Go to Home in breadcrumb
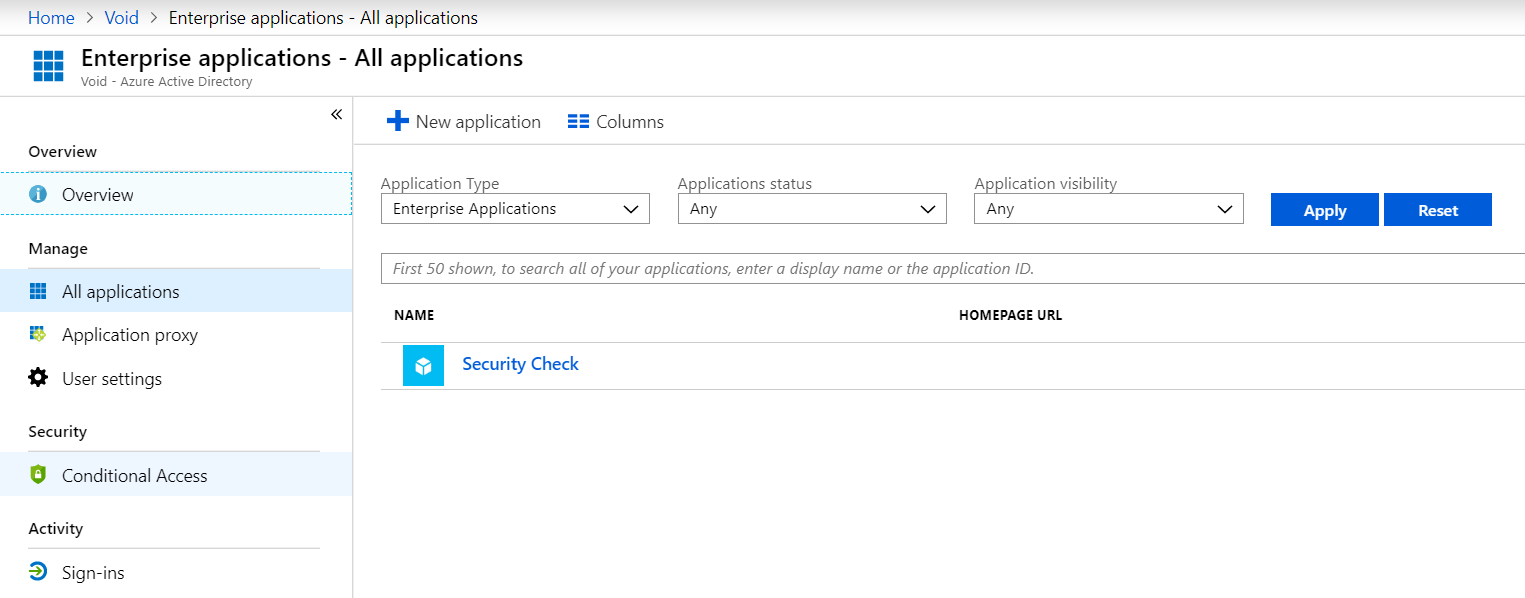1525x598 pixels. click(51, 18)
